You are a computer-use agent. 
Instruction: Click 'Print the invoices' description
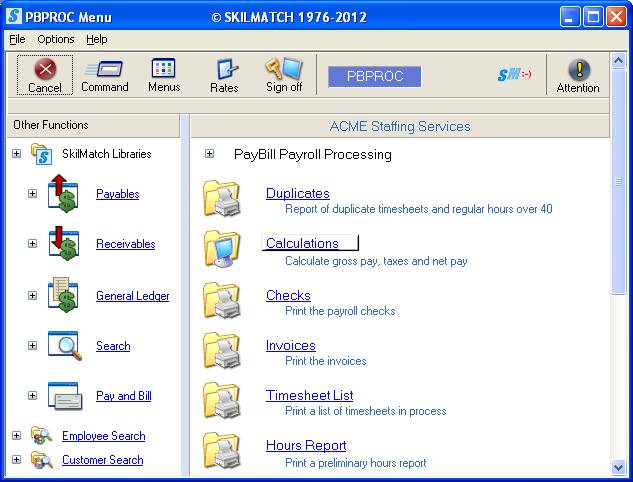pyautogui.click(x=325, y=361)
